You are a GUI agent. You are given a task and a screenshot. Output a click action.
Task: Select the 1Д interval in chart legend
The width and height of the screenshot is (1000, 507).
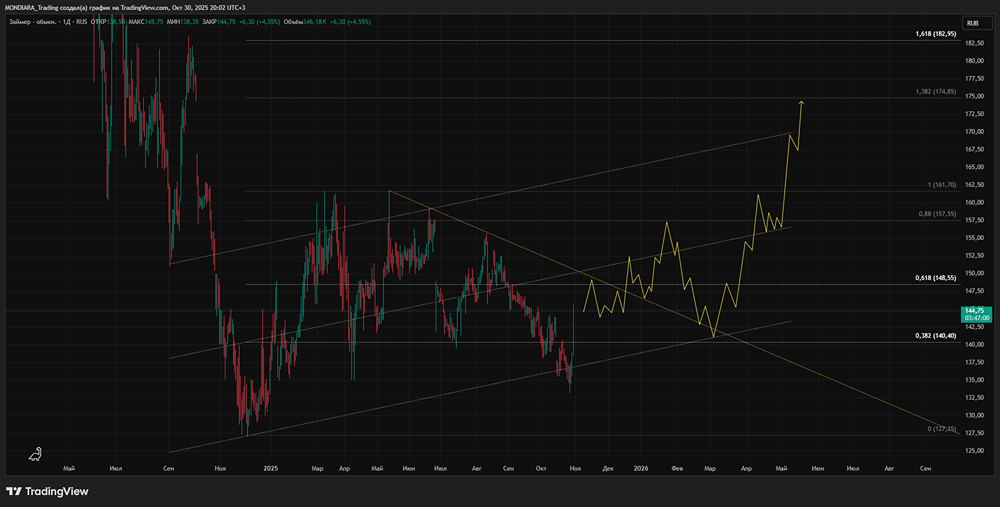point(65,19)
